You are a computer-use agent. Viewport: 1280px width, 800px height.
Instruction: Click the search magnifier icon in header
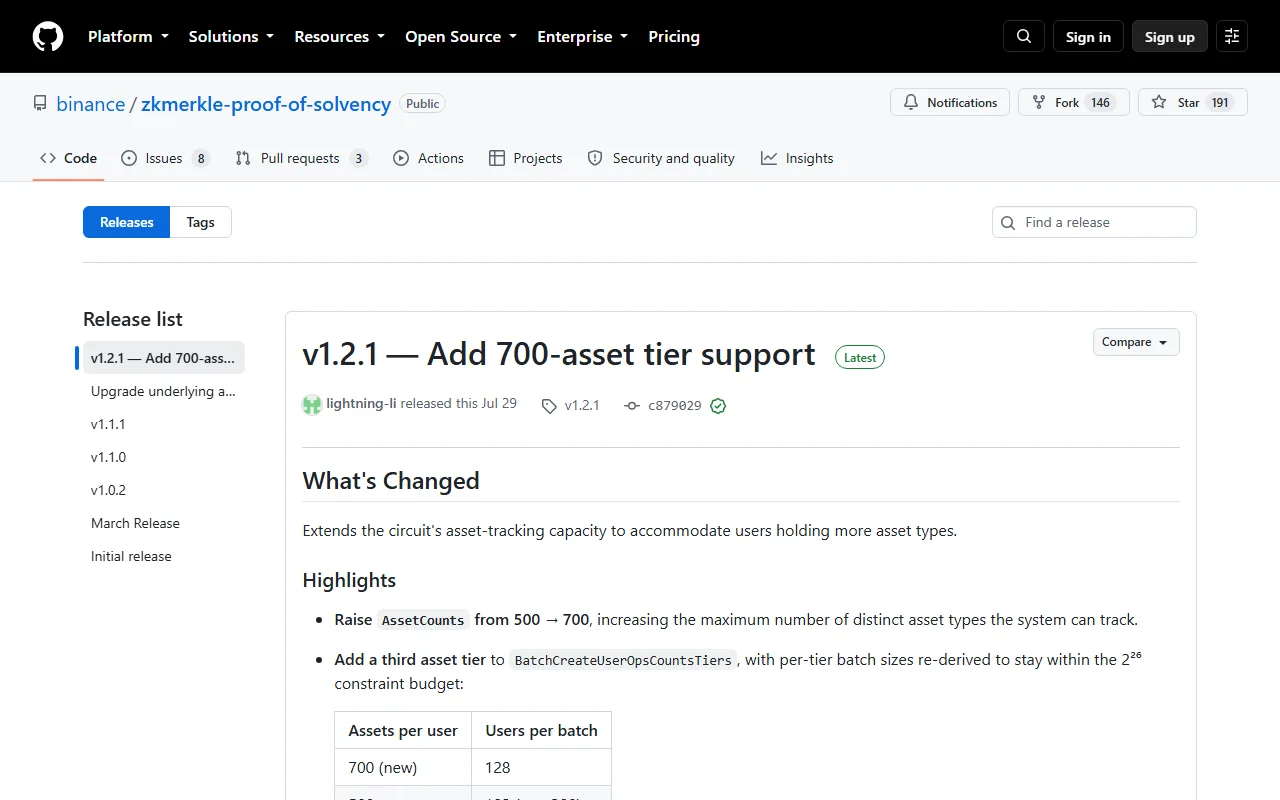1024,36
